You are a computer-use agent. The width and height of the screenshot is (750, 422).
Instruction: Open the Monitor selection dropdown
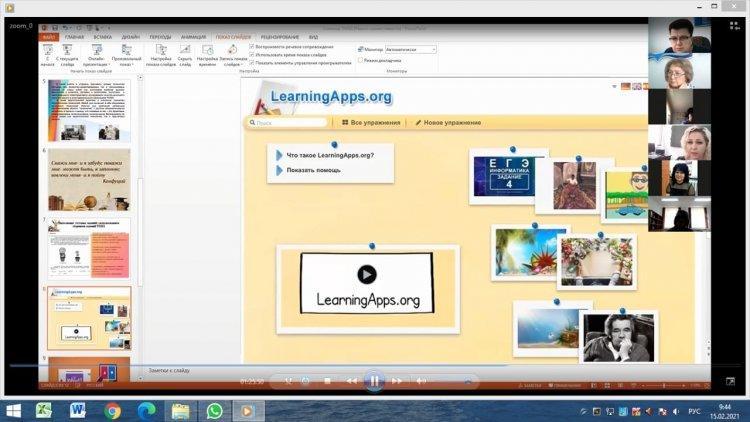tap(411, 49)
